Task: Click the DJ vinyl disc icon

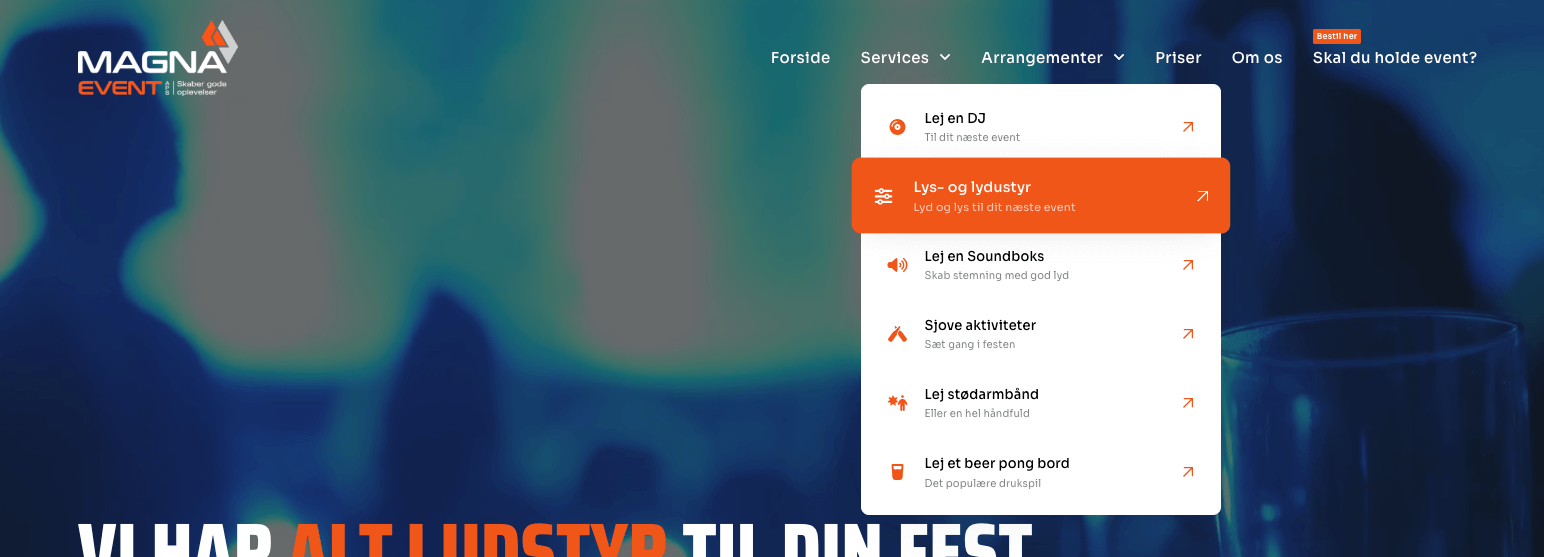Action: [897, 127]
